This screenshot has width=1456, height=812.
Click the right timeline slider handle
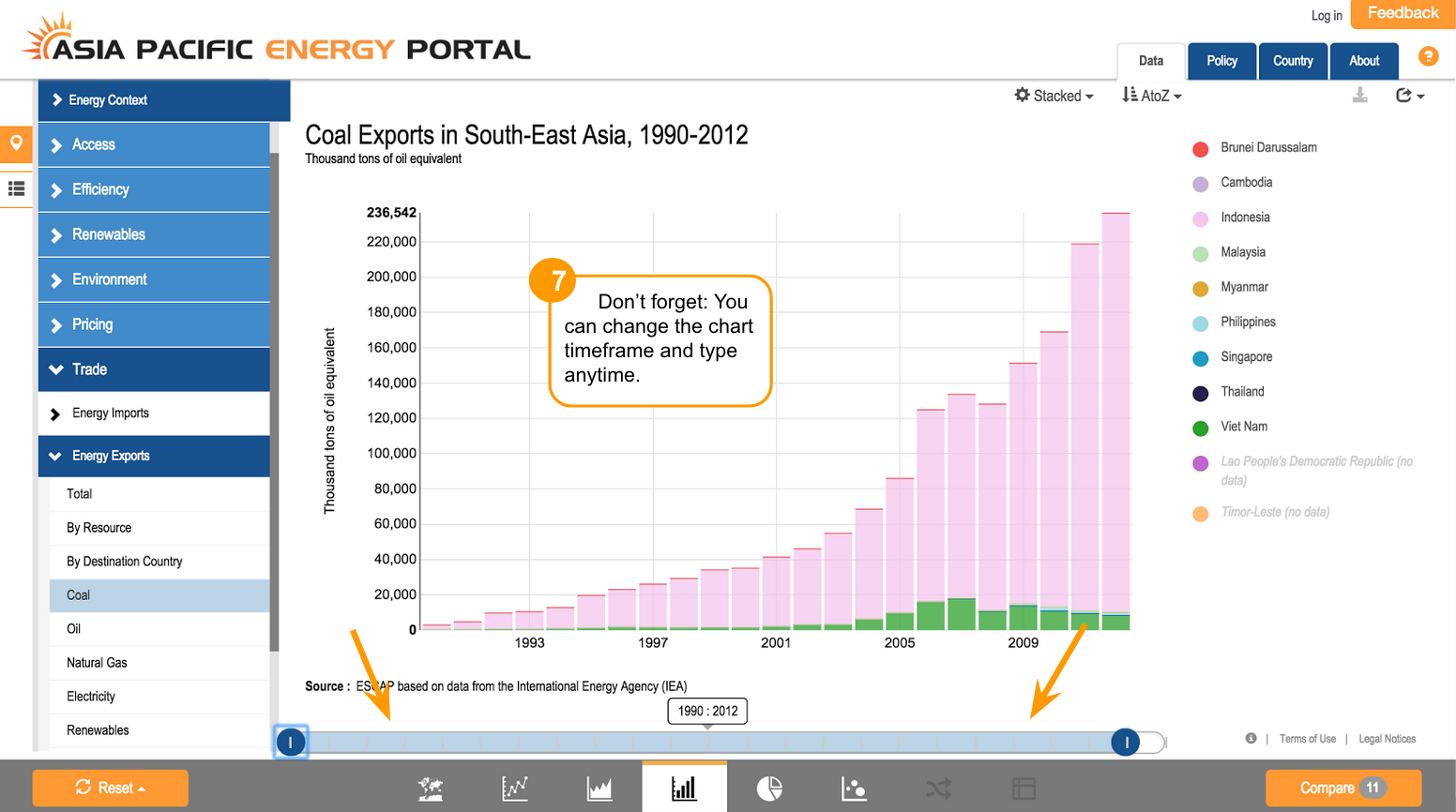tap(1125, 743)
